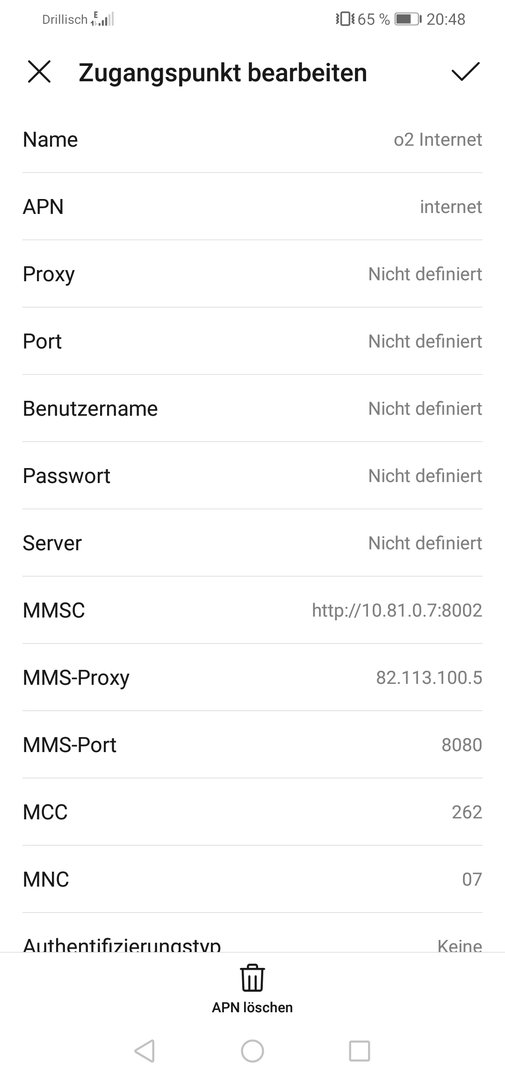
Task: Tap the APN löschen label
Action: click(x=252, y=1008)
